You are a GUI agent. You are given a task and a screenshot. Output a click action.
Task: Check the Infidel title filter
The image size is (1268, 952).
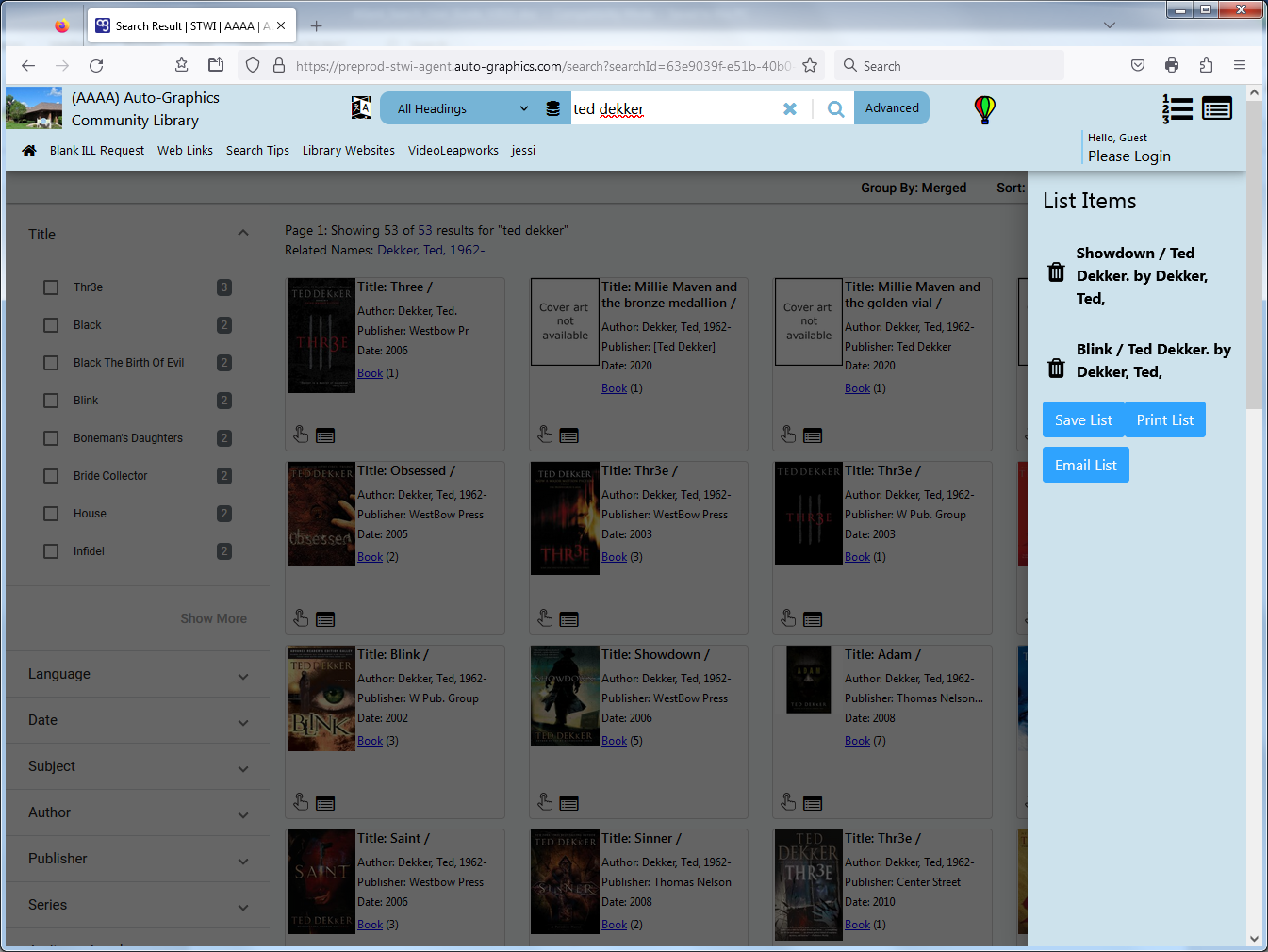click(x=51, y=551)
